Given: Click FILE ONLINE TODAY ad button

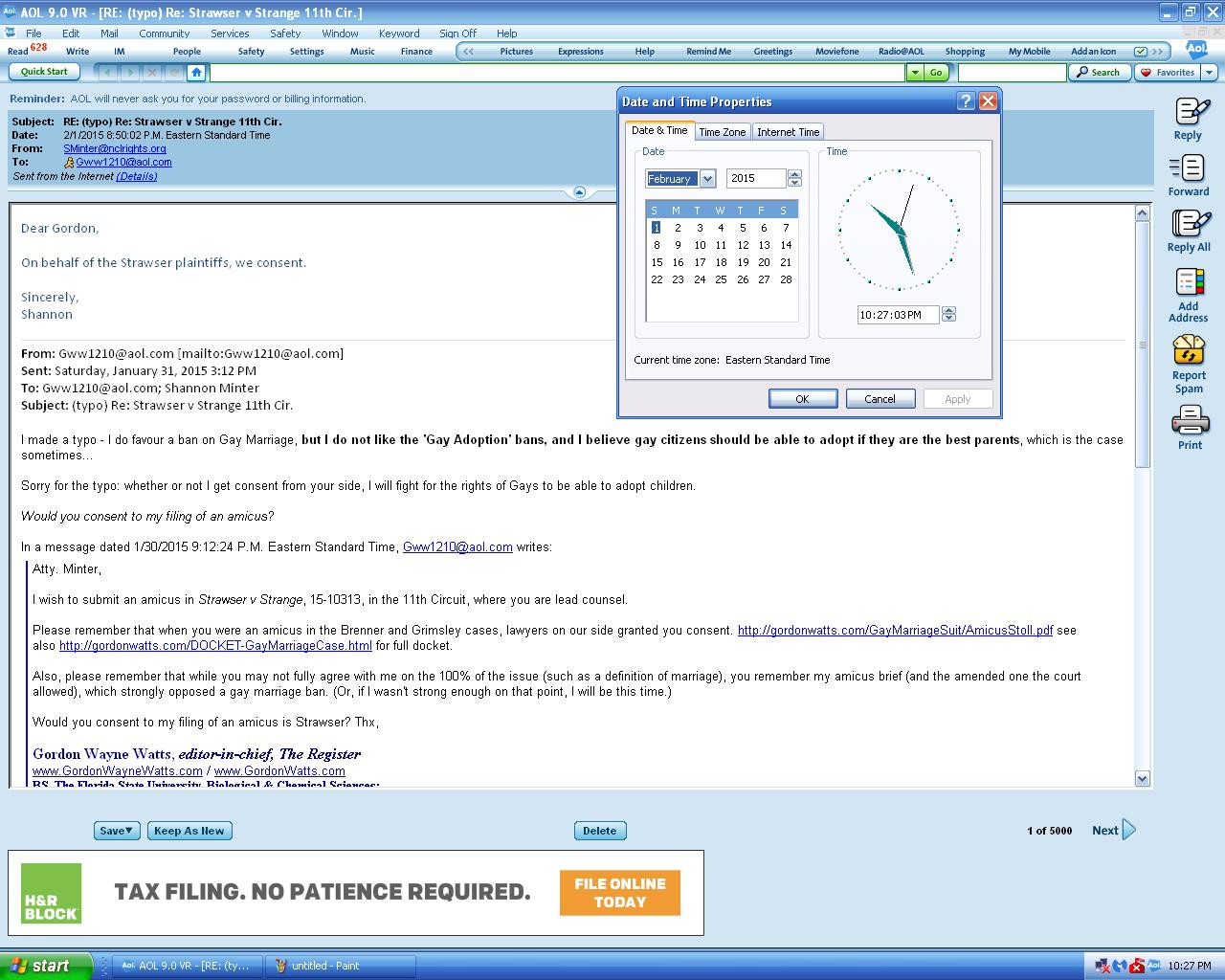Looking at the screenshot, I should coord(620,892).
